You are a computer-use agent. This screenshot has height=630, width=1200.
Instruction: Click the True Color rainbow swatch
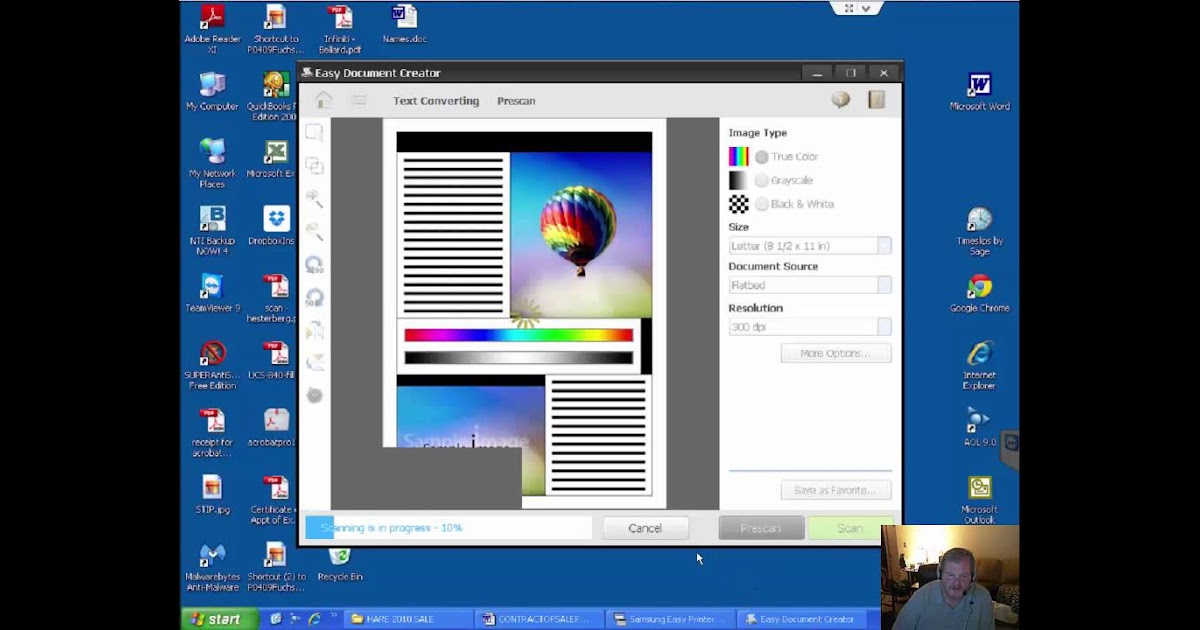(x=738, y=157)
